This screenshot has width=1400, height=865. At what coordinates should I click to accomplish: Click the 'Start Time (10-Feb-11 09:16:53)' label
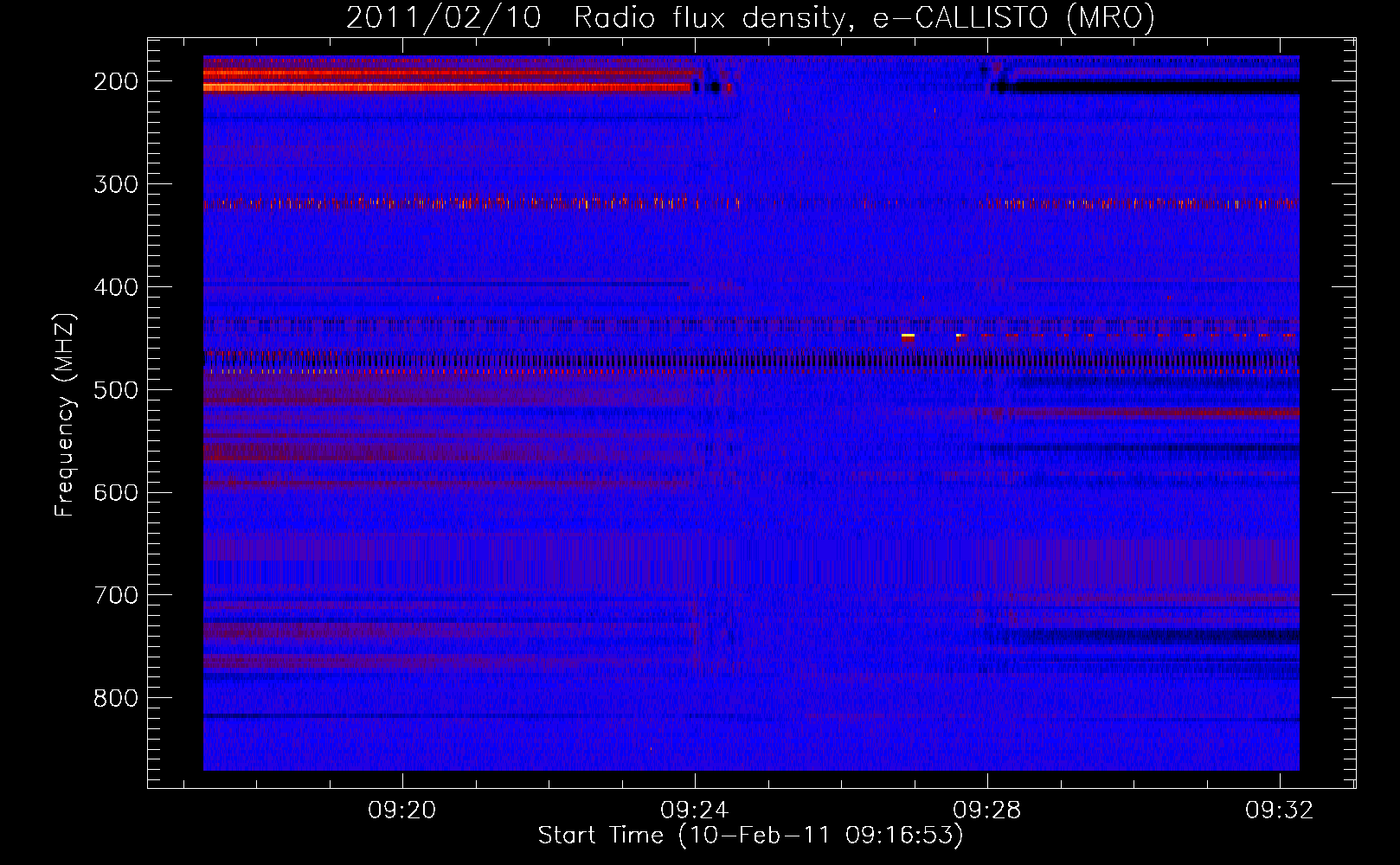coord(750,836)
